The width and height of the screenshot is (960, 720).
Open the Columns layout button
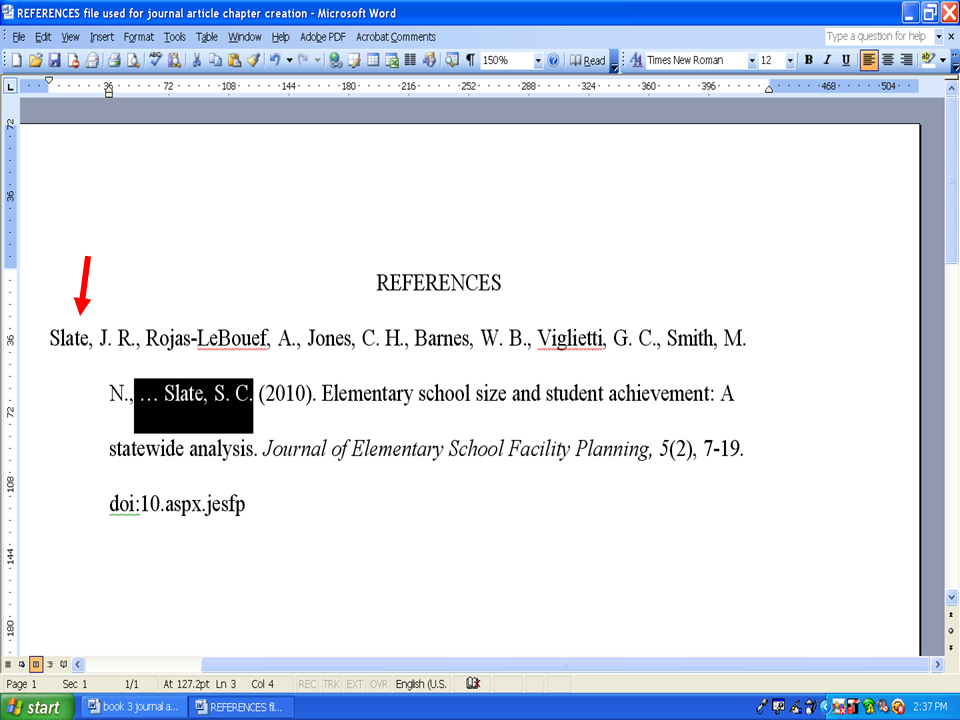point(410,60)
